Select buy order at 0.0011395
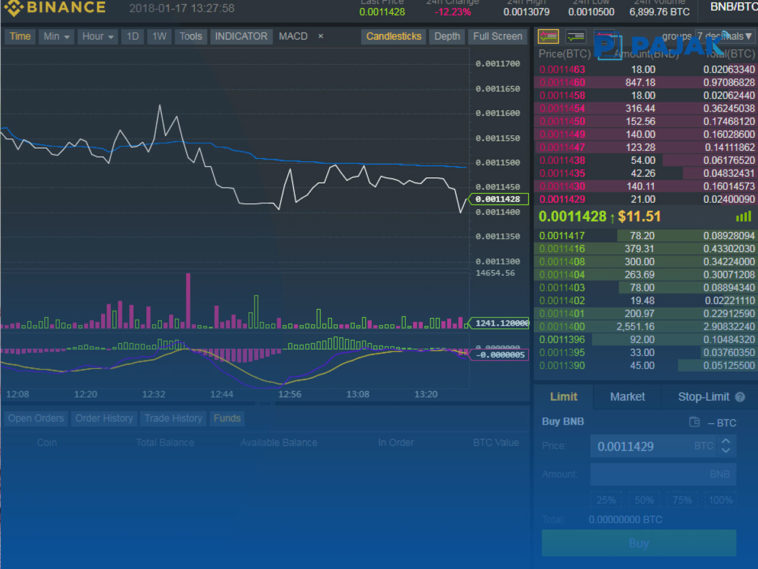The height and width of the screenshot is (569, 758). pyautogui.click(x=646, y=353)
